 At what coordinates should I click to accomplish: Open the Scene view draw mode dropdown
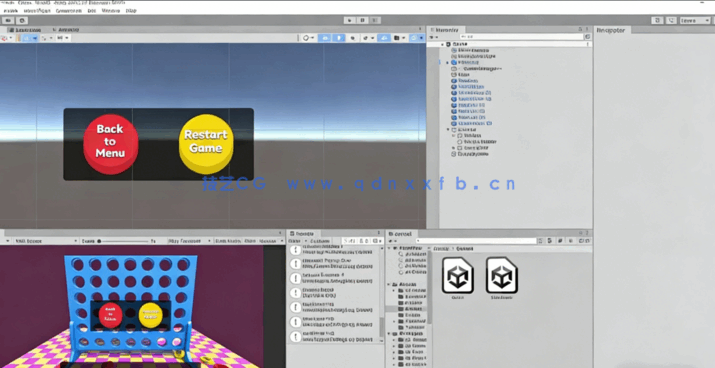pyautogui.click(x=308, y=38)
